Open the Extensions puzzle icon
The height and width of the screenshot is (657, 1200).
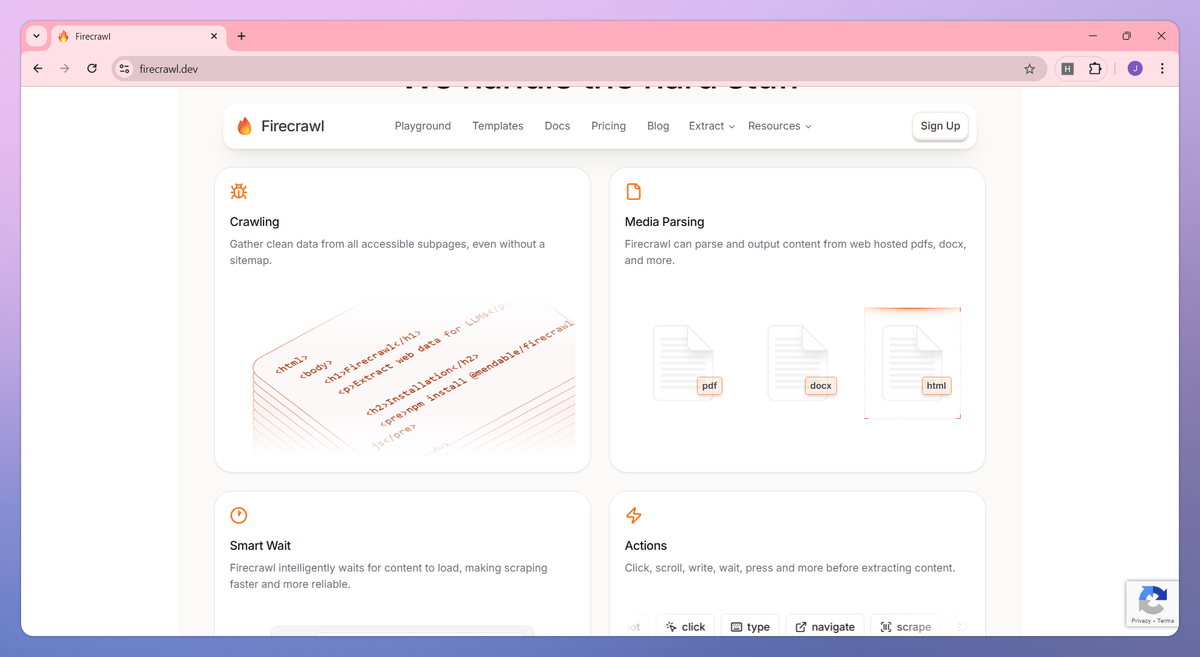[1095, 69]
